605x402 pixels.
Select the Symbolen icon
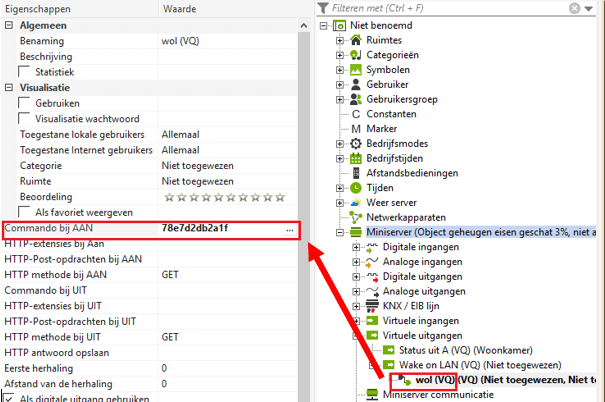pyautogui.click(x=357, y=70)
